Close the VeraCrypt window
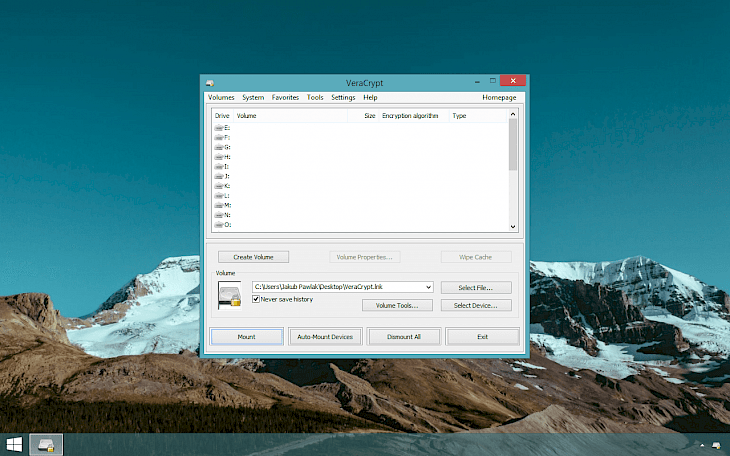The height and width of the screenshot is (456, 730). [x=513, y=81]
